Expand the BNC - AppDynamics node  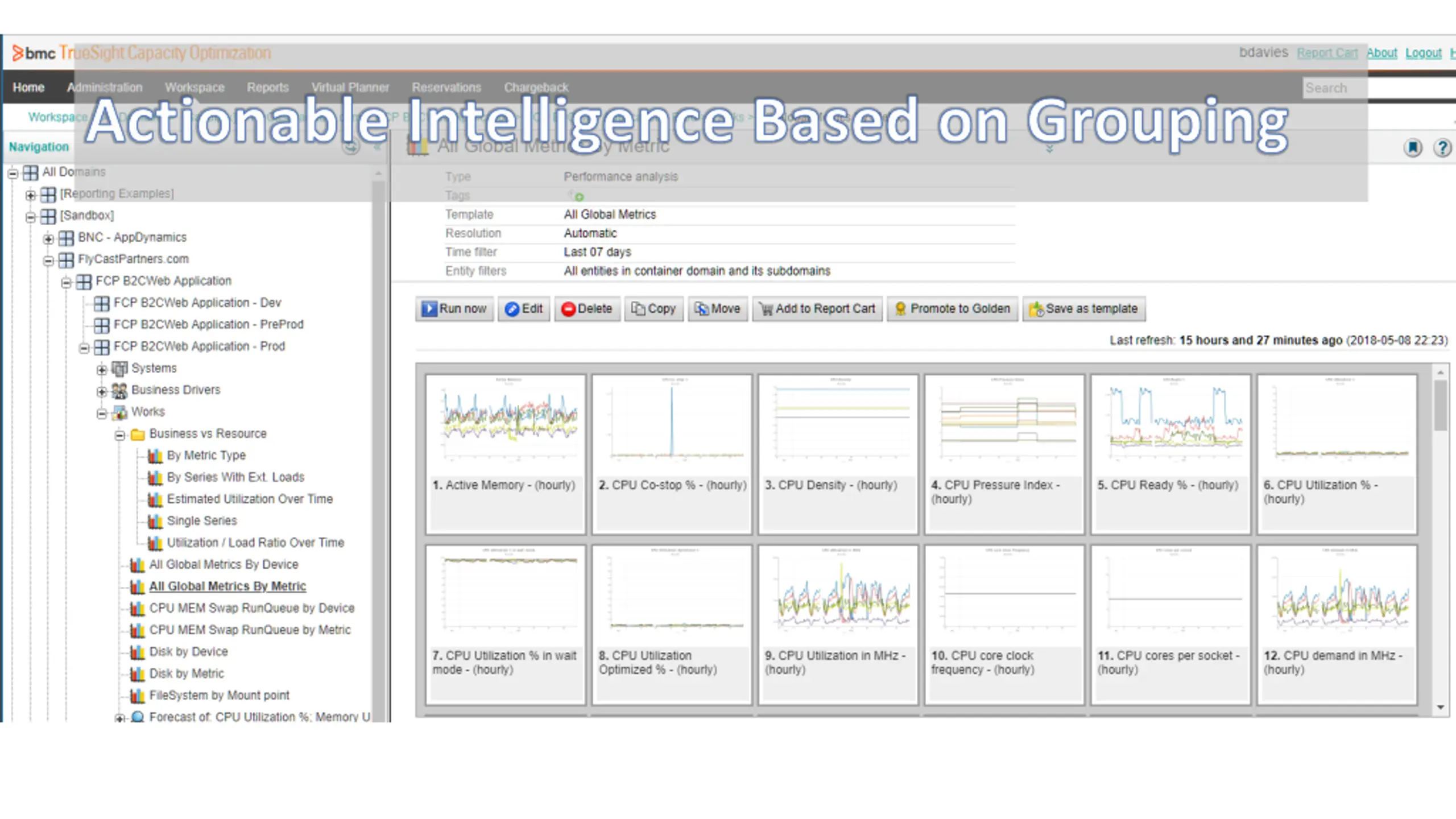tap(48, 239)
